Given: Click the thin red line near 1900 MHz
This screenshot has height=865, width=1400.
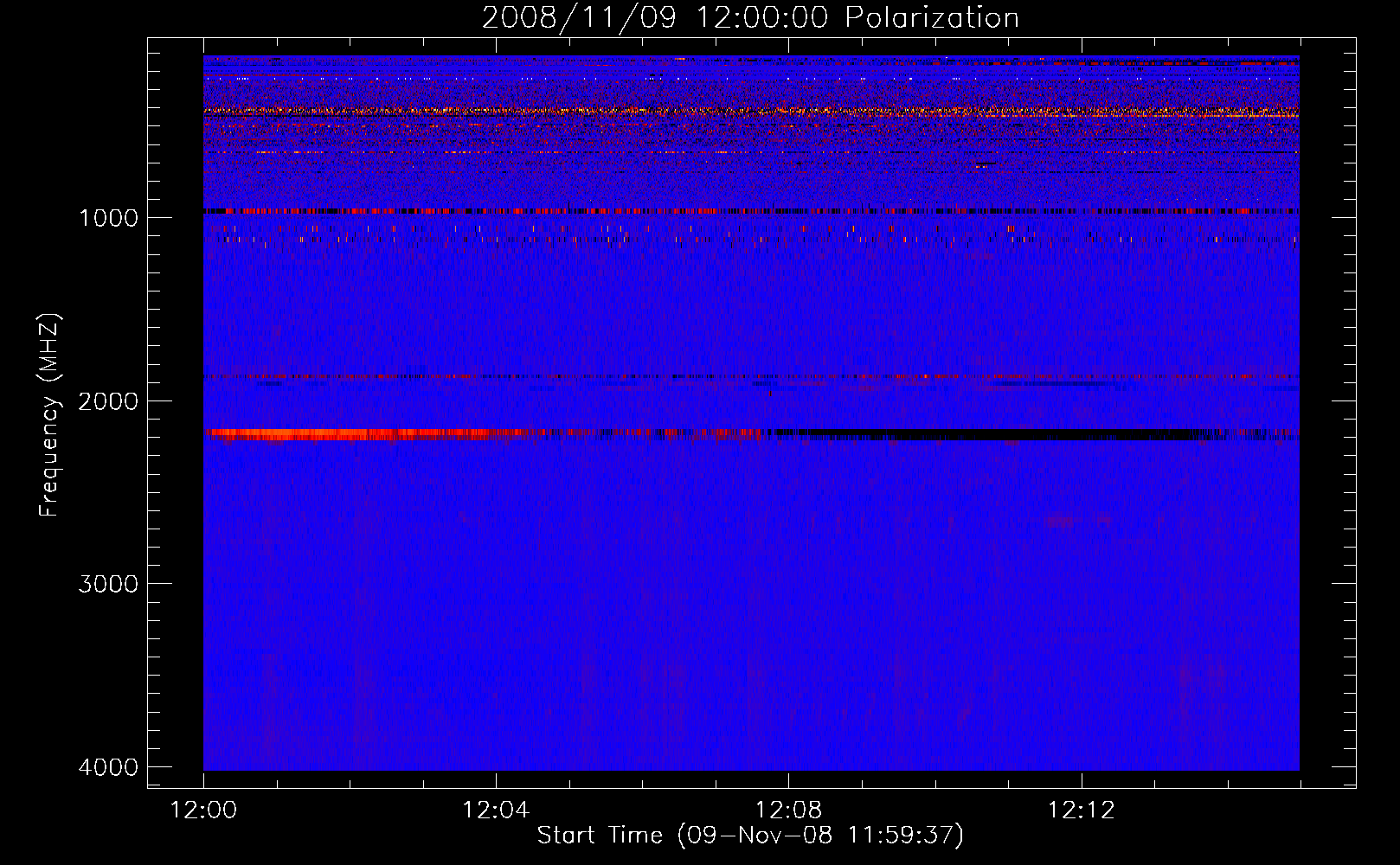Looking at the screenshot, I should (751, 377).
